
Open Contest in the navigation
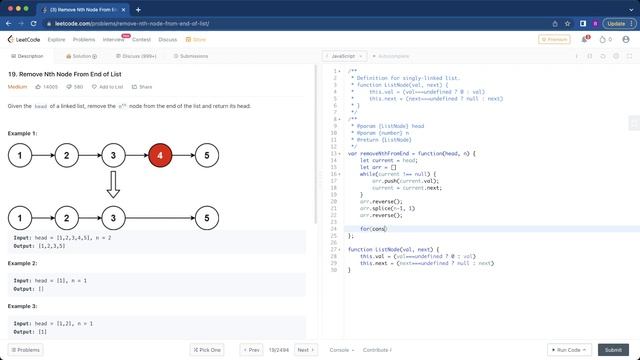pyautogui.click(x=141, y=40)
